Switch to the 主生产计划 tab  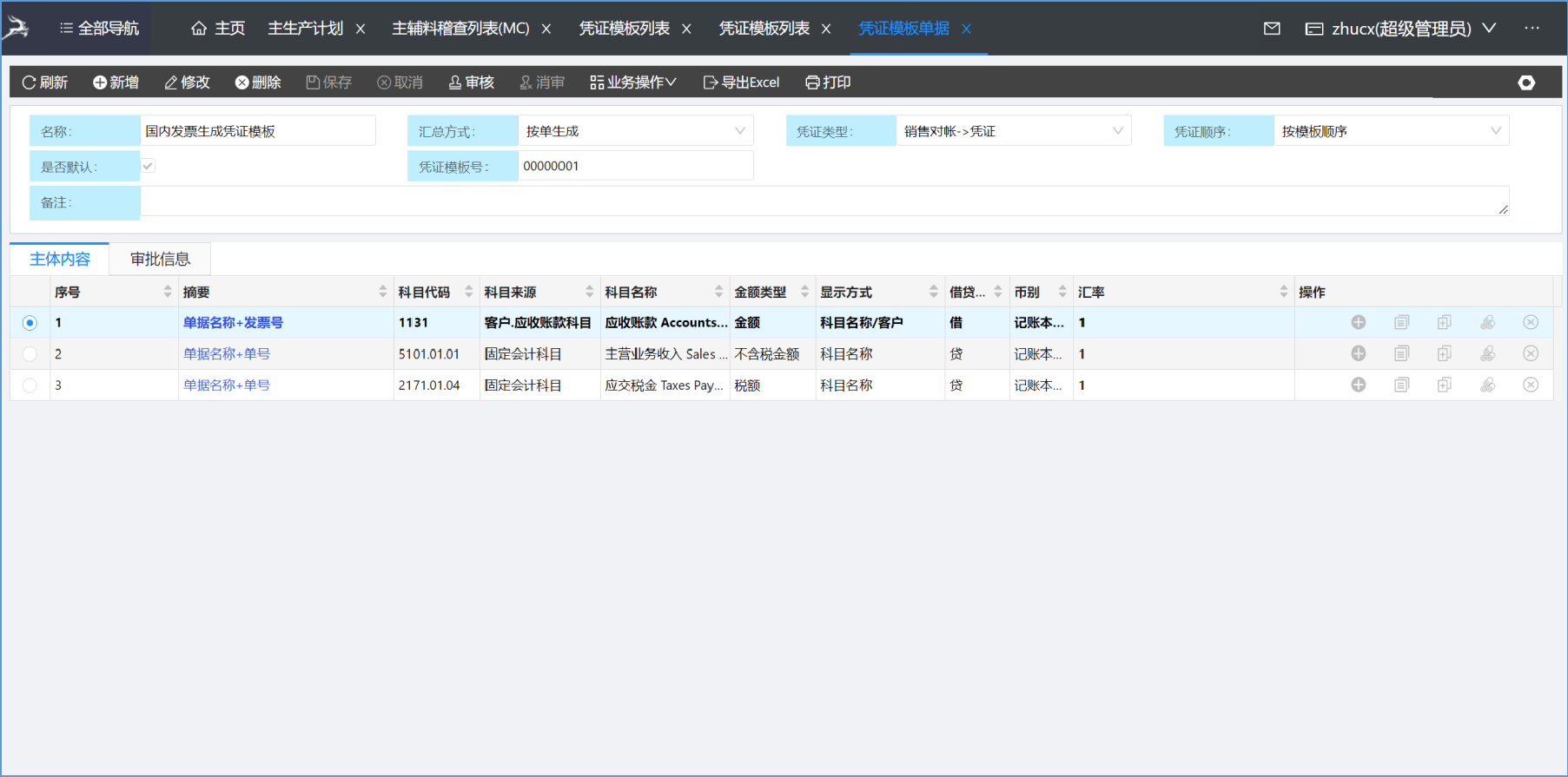[x=305, y=29]
